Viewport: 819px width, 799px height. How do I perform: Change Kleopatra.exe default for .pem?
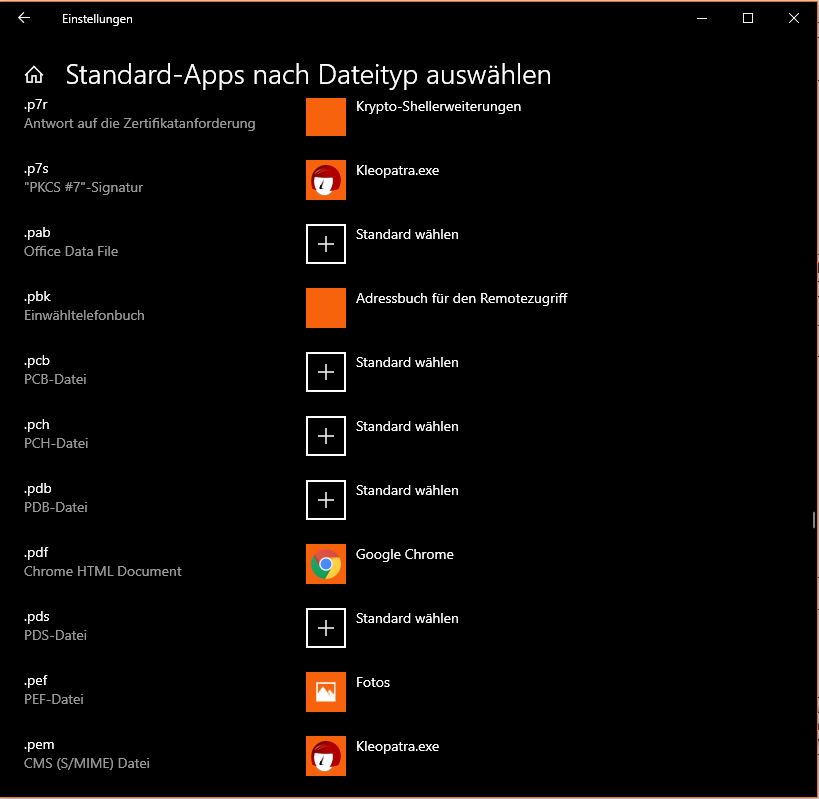[x=397, y=746]
